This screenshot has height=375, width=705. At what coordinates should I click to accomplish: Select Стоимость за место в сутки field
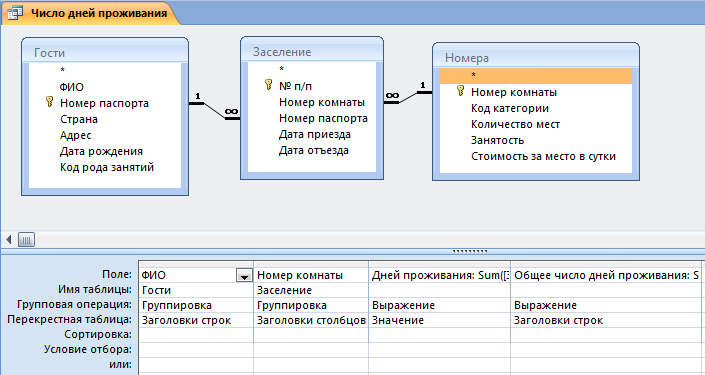[543, 156]
